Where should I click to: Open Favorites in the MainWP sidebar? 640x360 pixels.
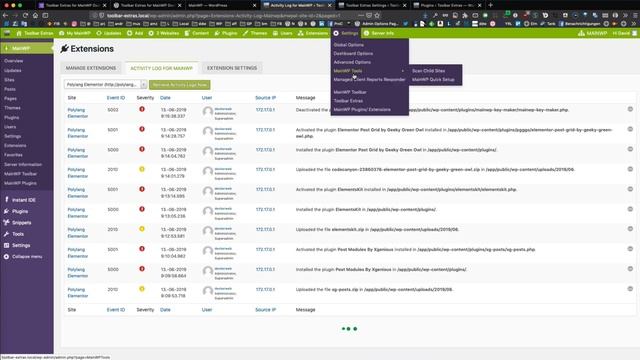click(x=13, y=155)
